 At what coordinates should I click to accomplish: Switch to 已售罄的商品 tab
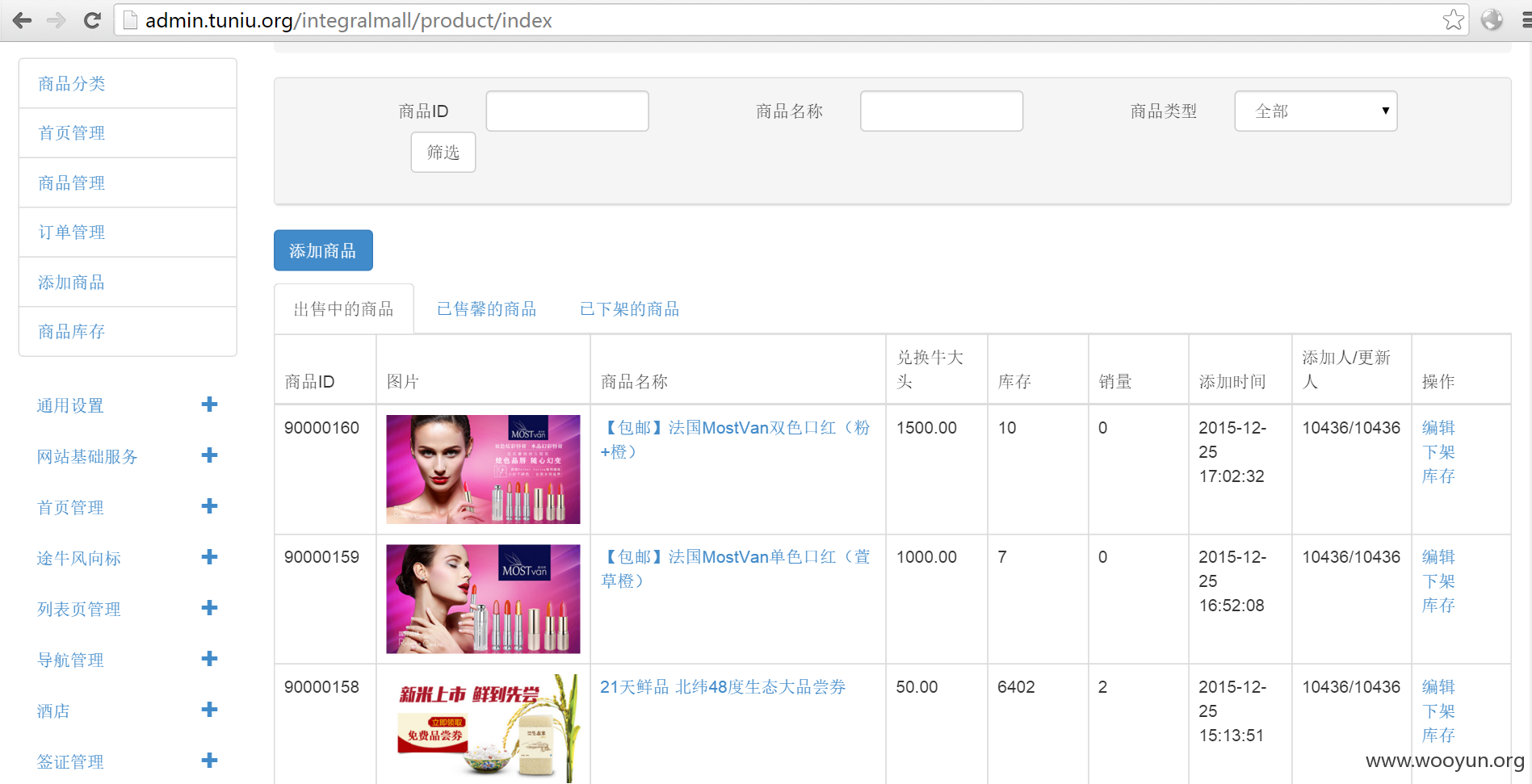coord(487,309)
